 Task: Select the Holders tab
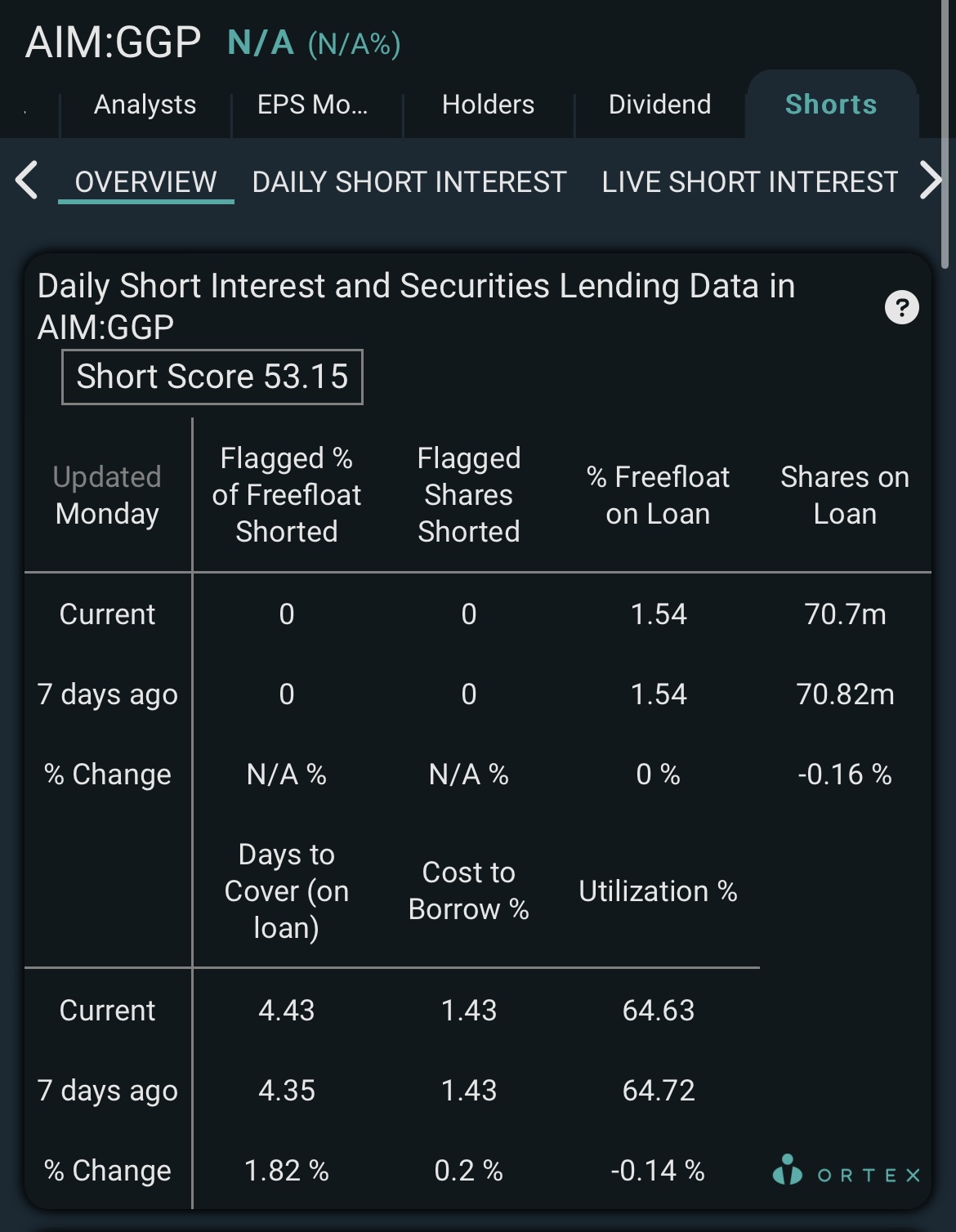[x=488, y=105]
